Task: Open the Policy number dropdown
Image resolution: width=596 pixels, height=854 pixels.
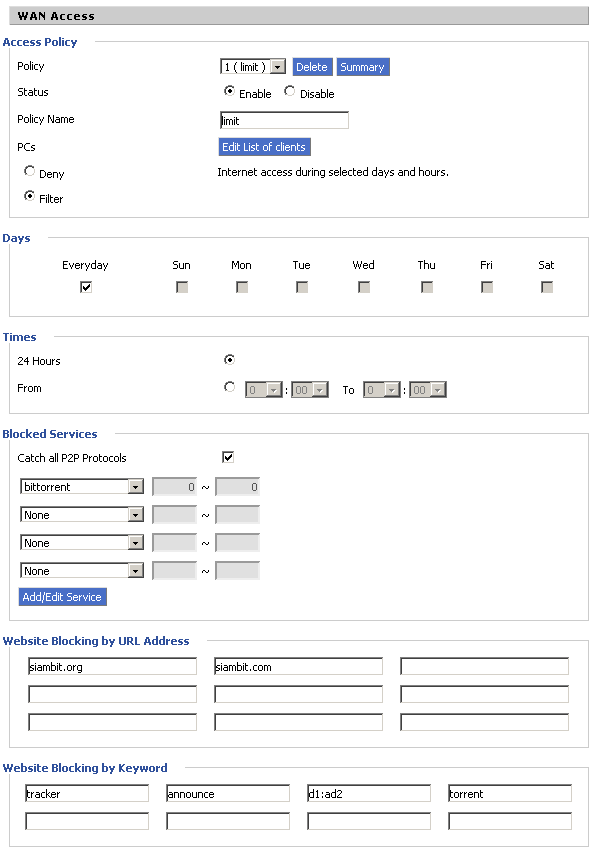Action: tap(253, 67)
